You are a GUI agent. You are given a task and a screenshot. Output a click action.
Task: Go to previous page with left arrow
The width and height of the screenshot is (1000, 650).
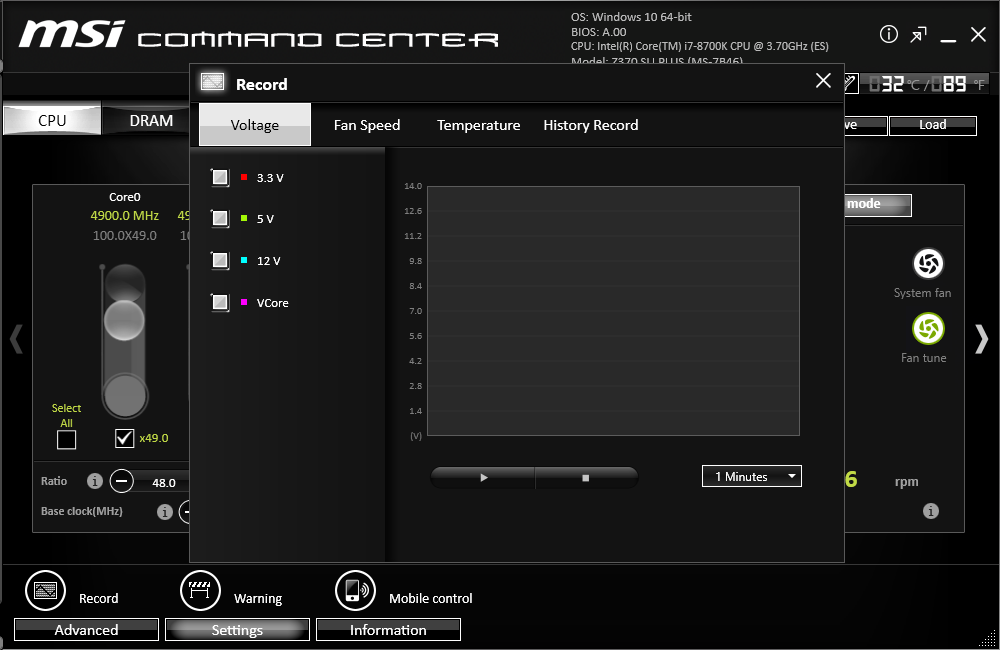coord(16,339)
